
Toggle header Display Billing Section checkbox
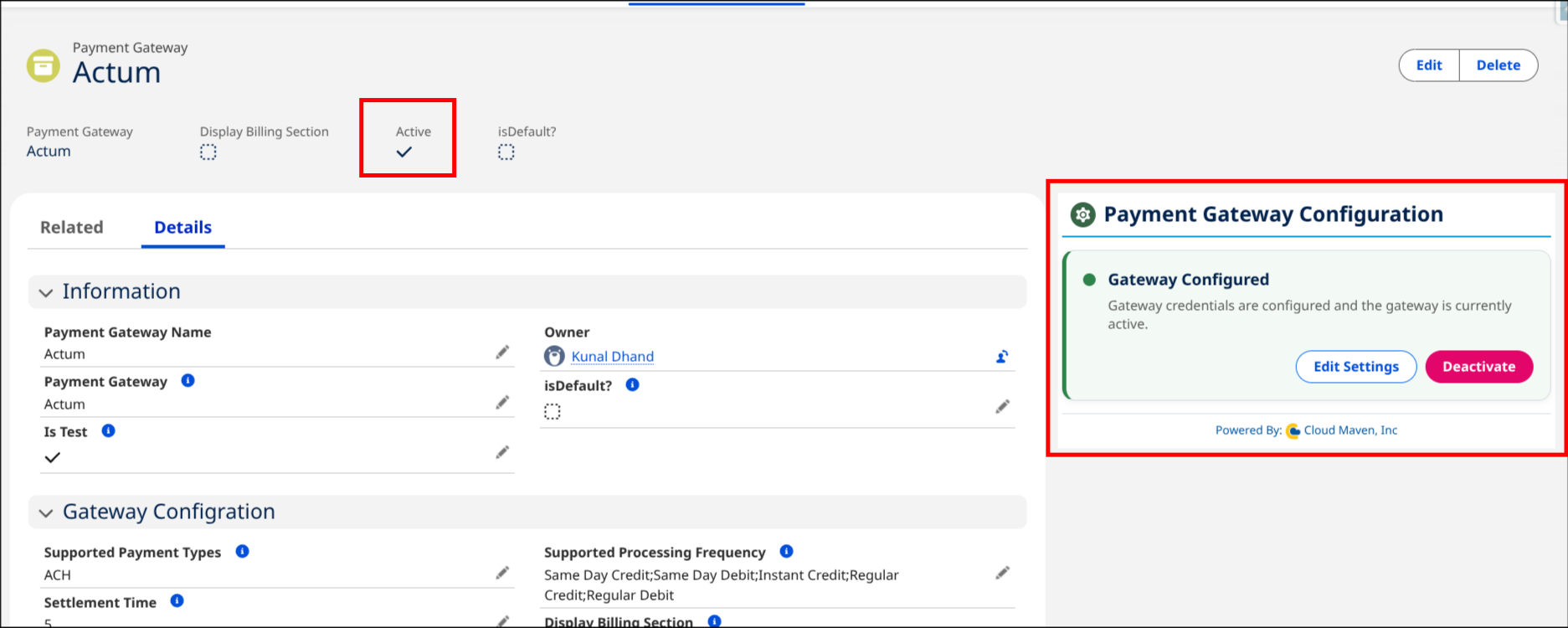pos(208,152)
